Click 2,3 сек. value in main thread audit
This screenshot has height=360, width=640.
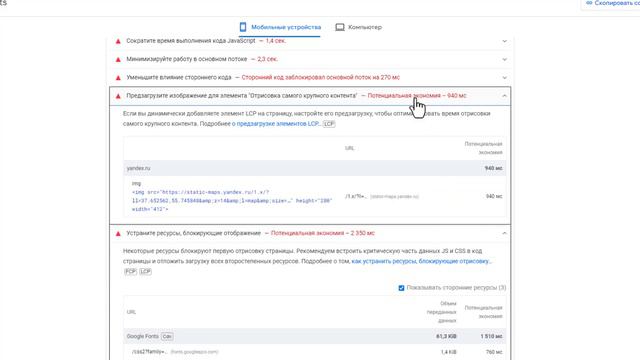point(267,59)
